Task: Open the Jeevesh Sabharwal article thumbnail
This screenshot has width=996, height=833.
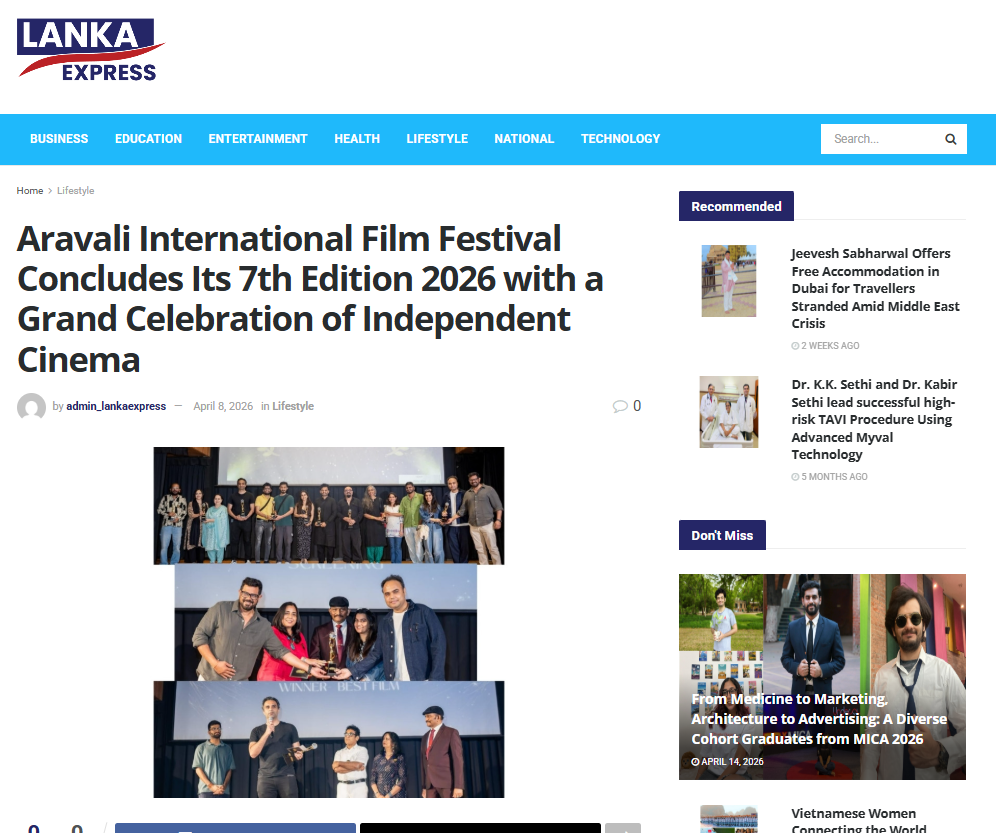Action: coord(728,281)
